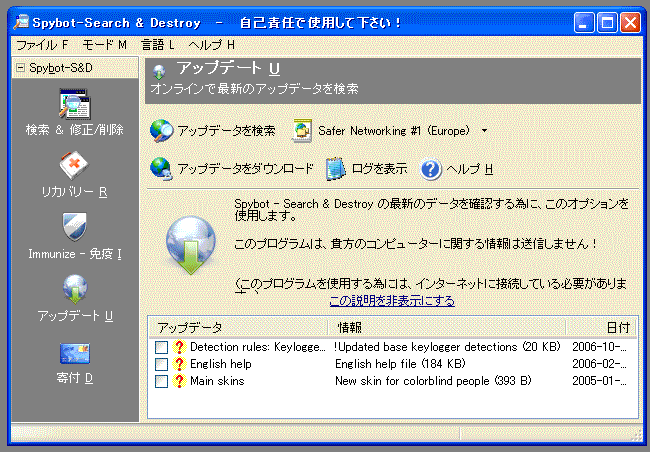Open the ヘルプ H menu in menu bar
Image resolution: width=650 pixels, height=452 pixels.
[x=211, y=44]
